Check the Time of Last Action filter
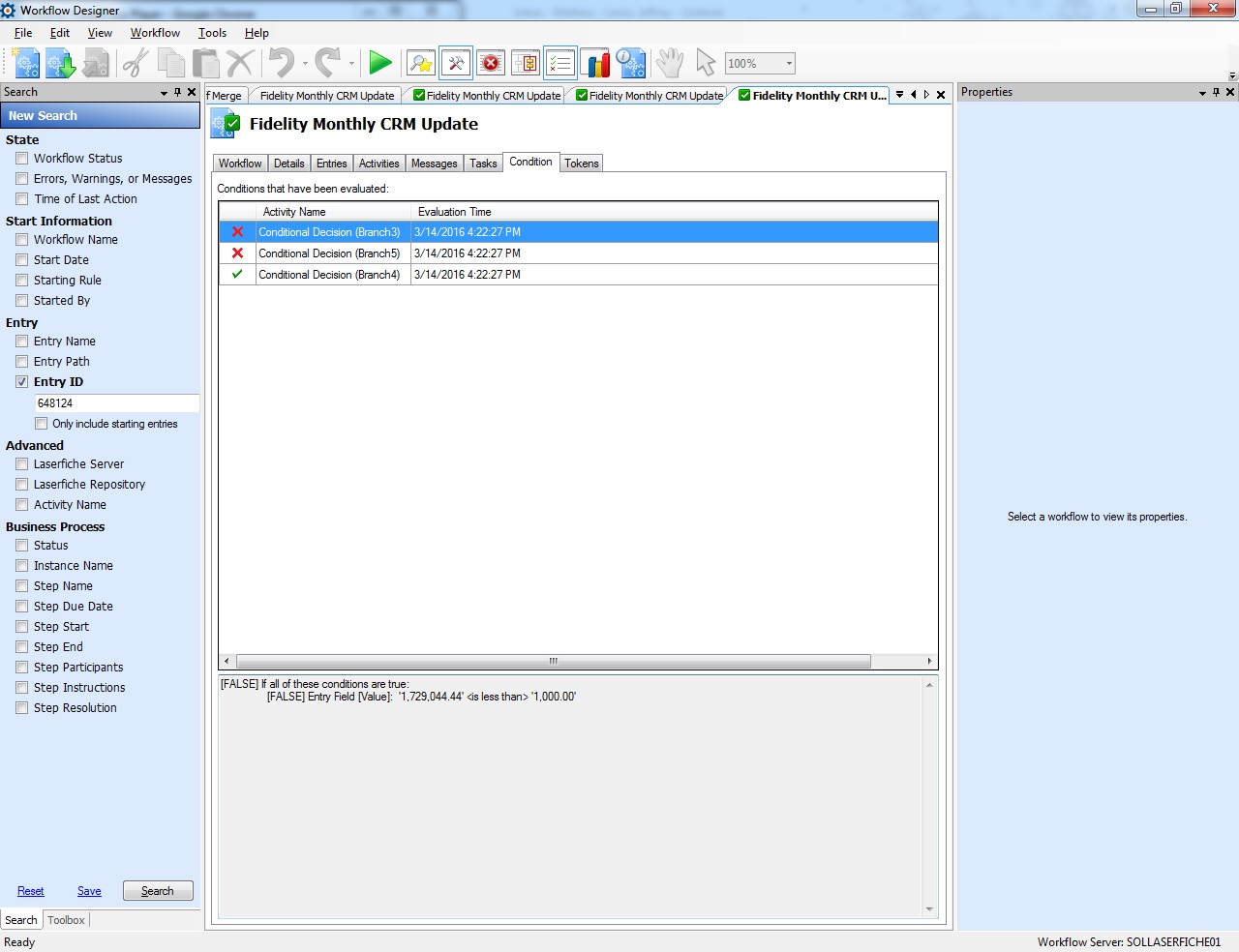 coord(22,199)
